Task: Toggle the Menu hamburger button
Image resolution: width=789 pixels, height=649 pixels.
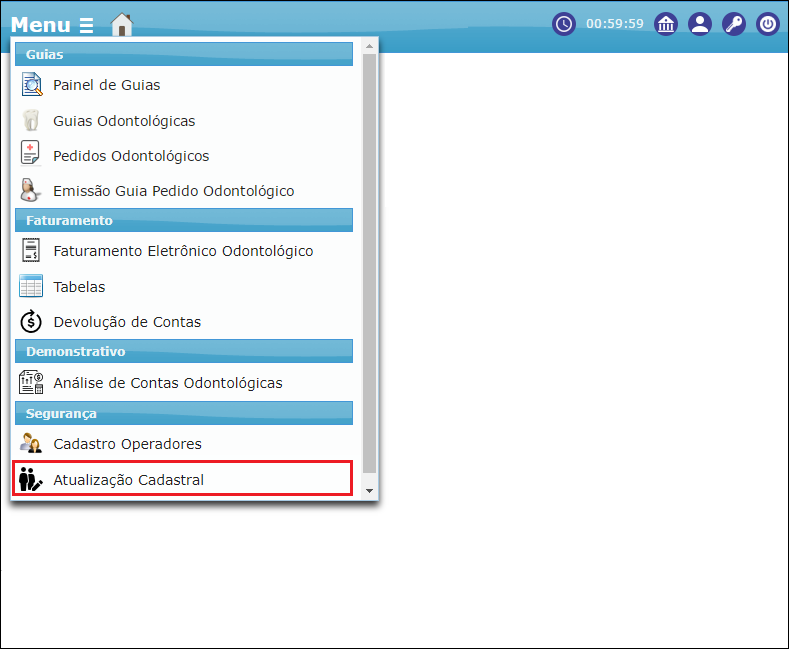Action: (x=52, y=25)
